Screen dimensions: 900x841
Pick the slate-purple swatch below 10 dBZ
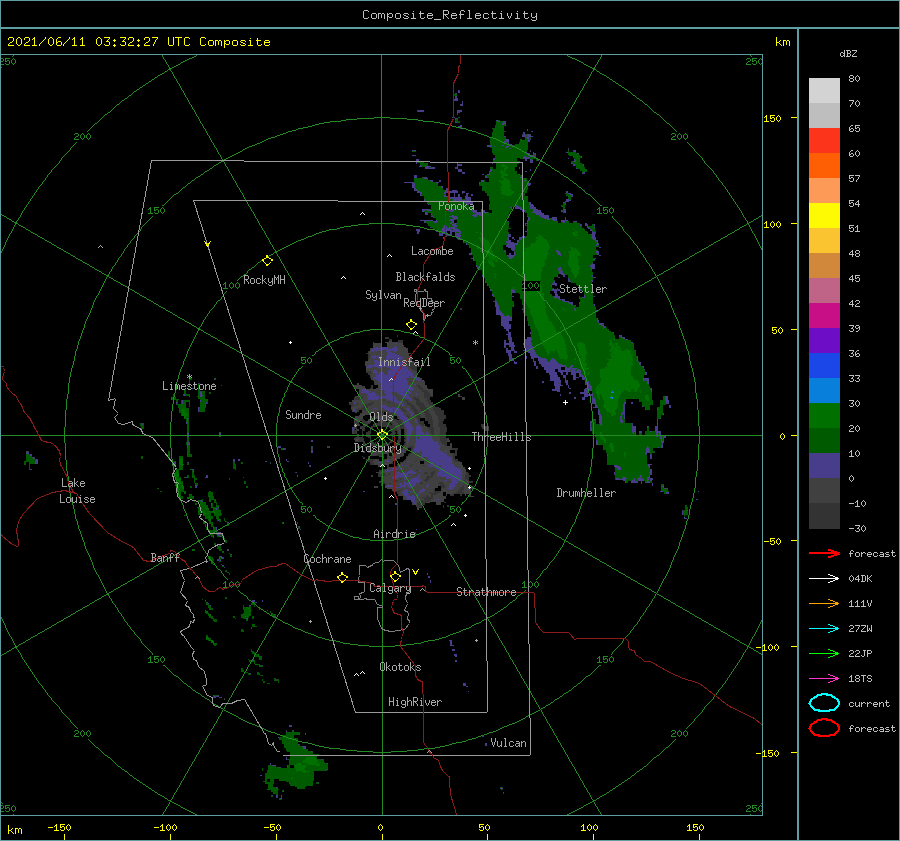(824, 466)
